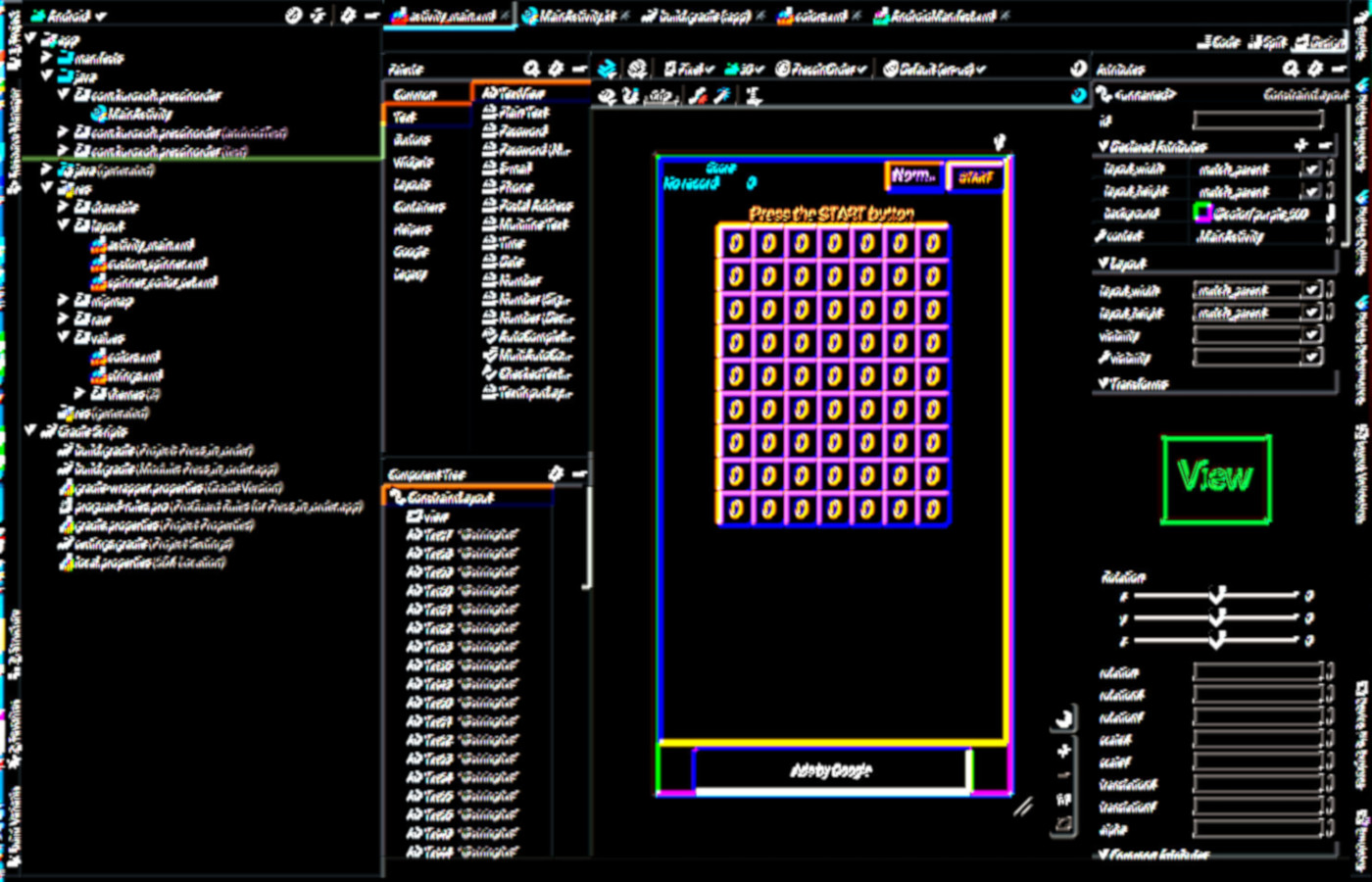
Task: Click the Clear Constraints icon in toolbar
Action: [x=698, y=96]
